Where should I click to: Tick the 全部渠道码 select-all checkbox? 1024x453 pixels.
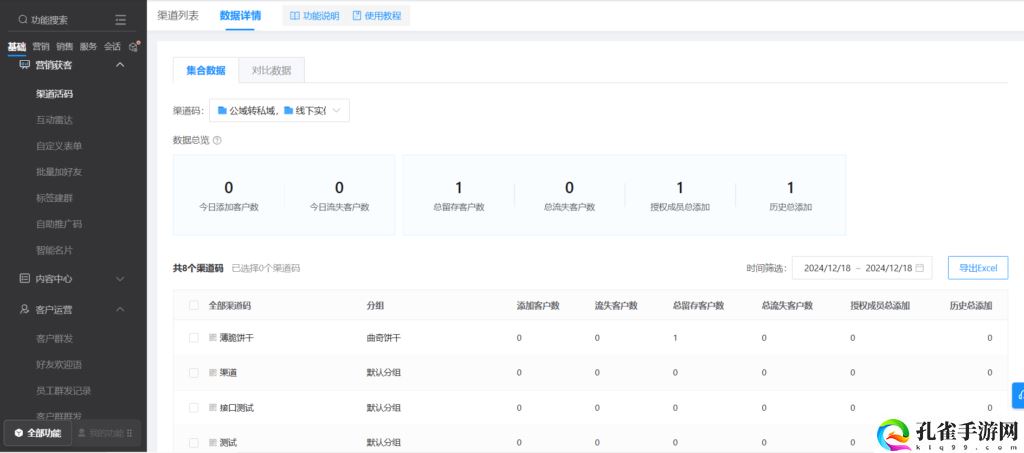tap(193, 305)
